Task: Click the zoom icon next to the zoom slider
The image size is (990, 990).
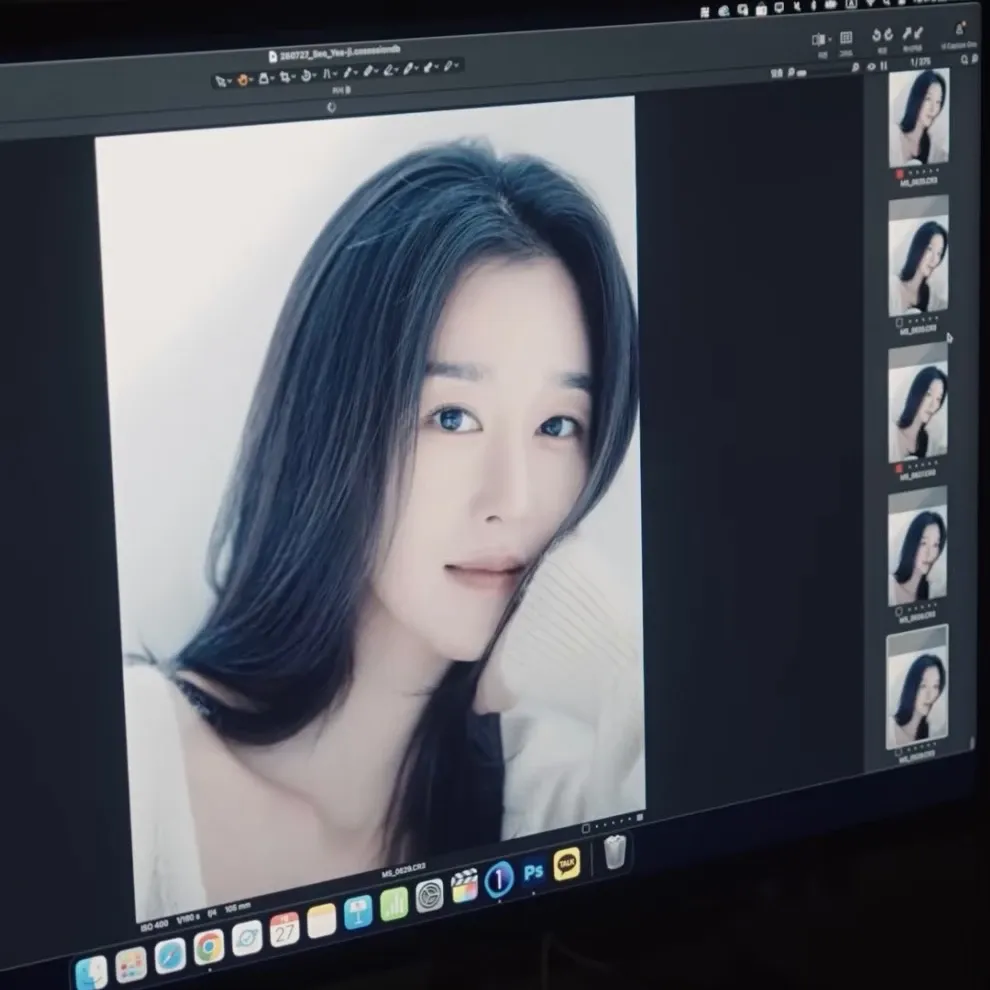Action: [791, 71]
